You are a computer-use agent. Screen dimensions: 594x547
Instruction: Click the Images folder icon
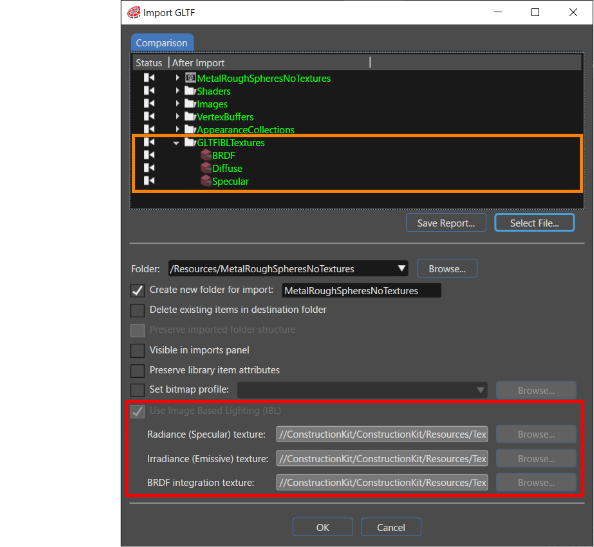click(190, 103)
